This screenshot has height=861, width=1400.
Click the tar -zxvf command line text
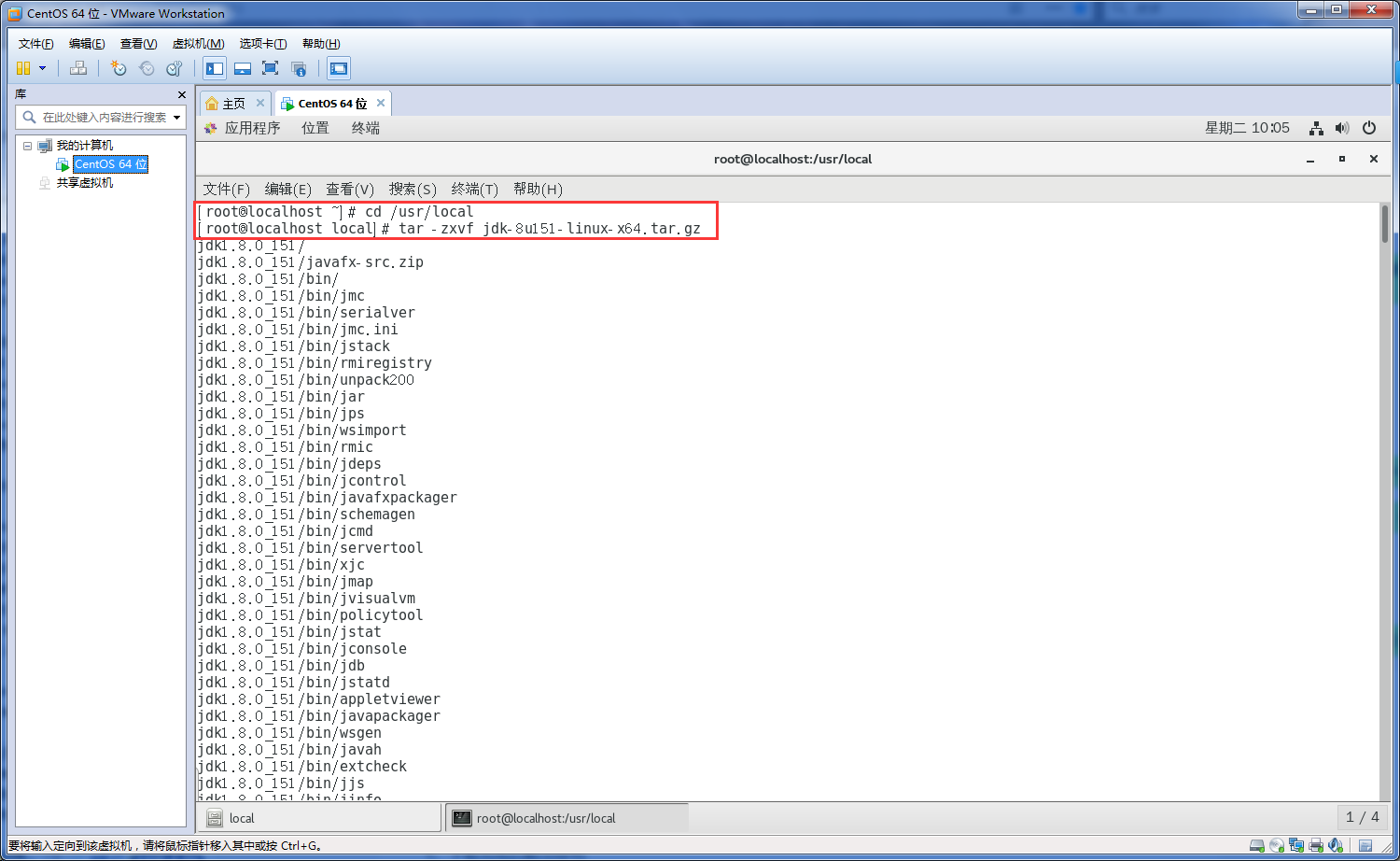(x=550, y=229)
